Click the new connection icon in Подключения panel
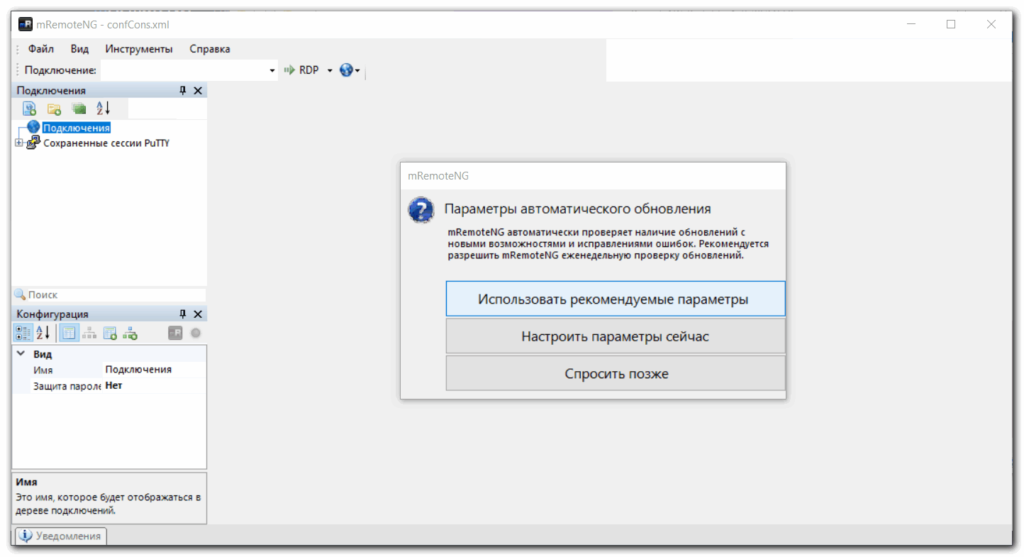Viewport: 1024px width, 557px height. click(x=29, y=109)
